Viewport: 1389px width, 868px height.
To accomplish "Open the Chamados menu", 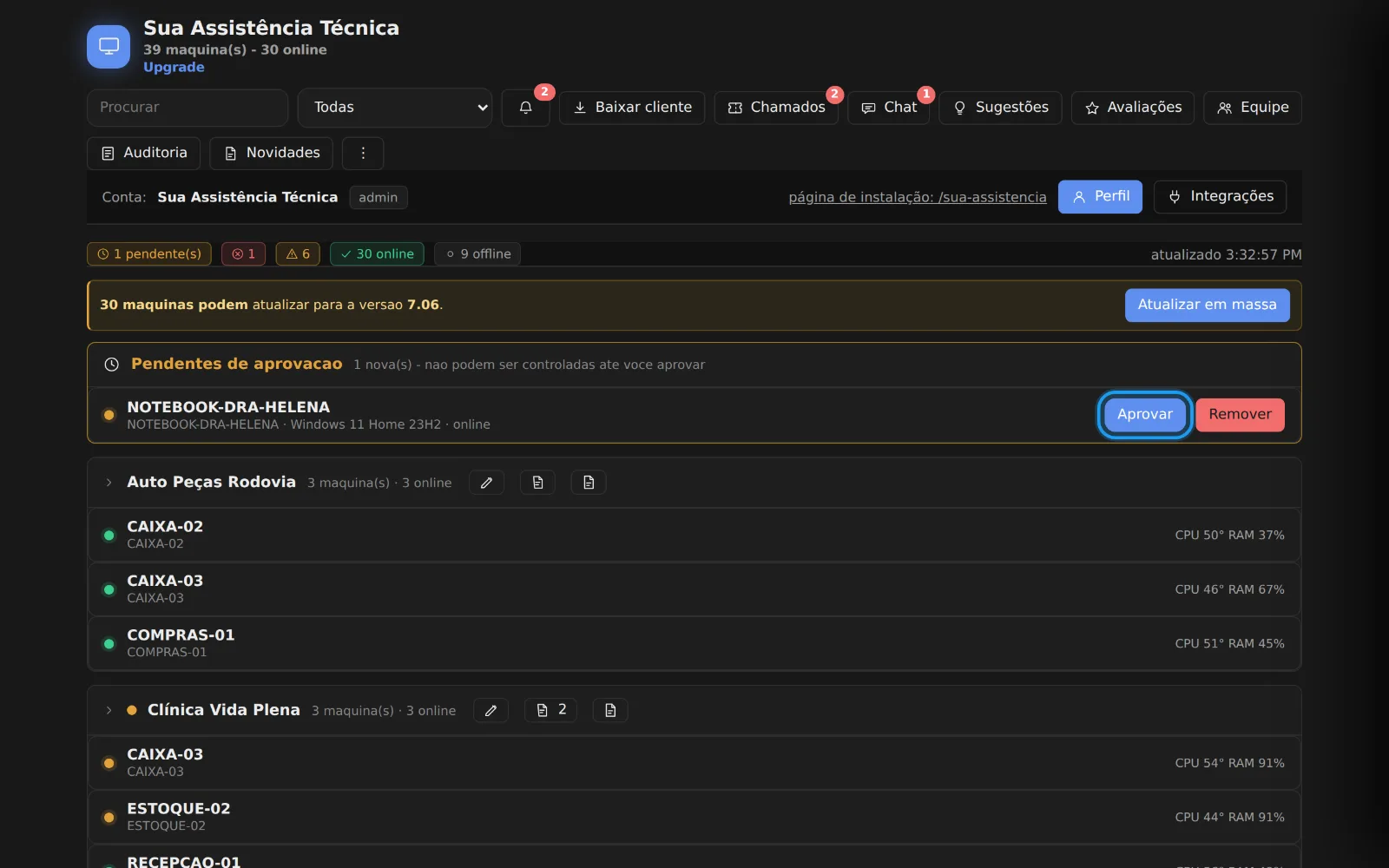I will pos(776,108).
